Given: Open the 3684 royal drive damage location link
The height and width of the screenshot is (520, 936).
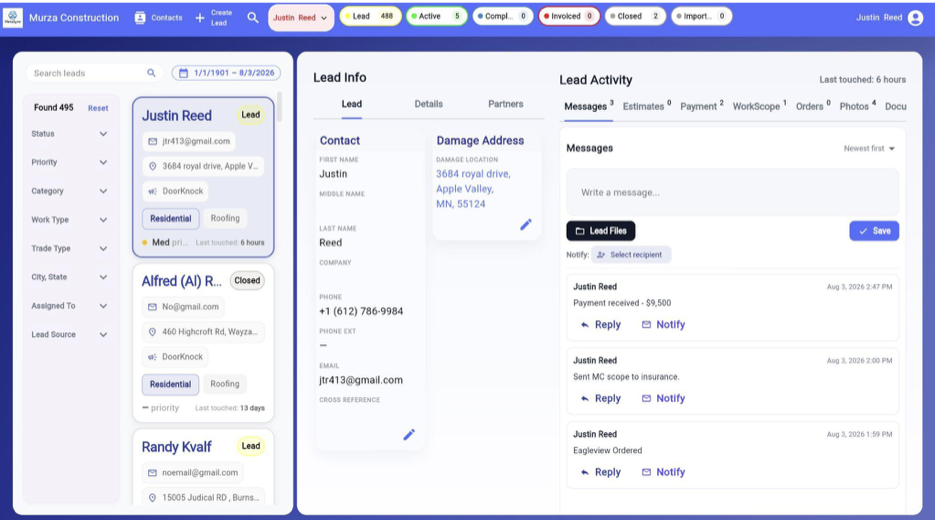Looking at the screenshot, I should 473,189.
